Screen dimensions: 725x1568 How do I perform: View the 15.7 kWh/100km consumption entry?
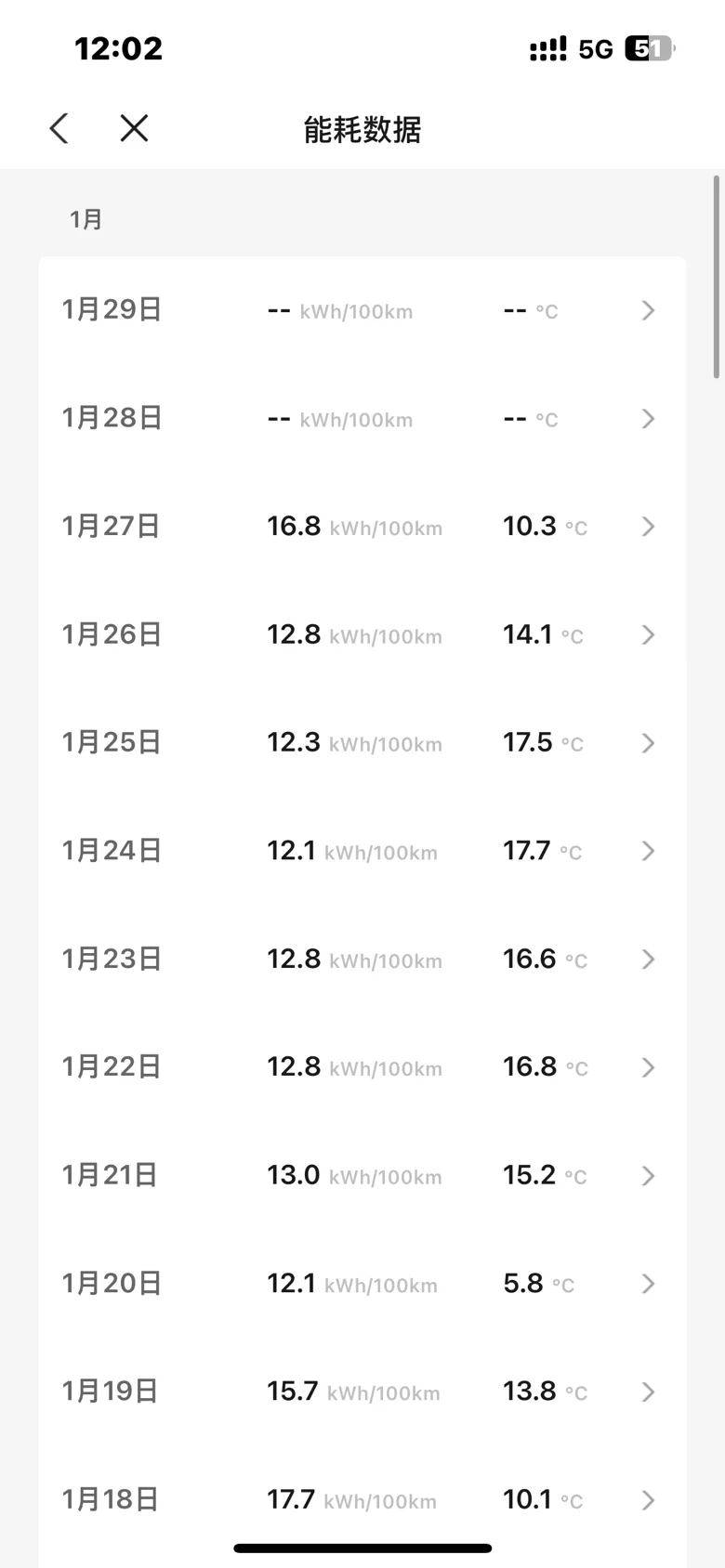coord(353,1392)
